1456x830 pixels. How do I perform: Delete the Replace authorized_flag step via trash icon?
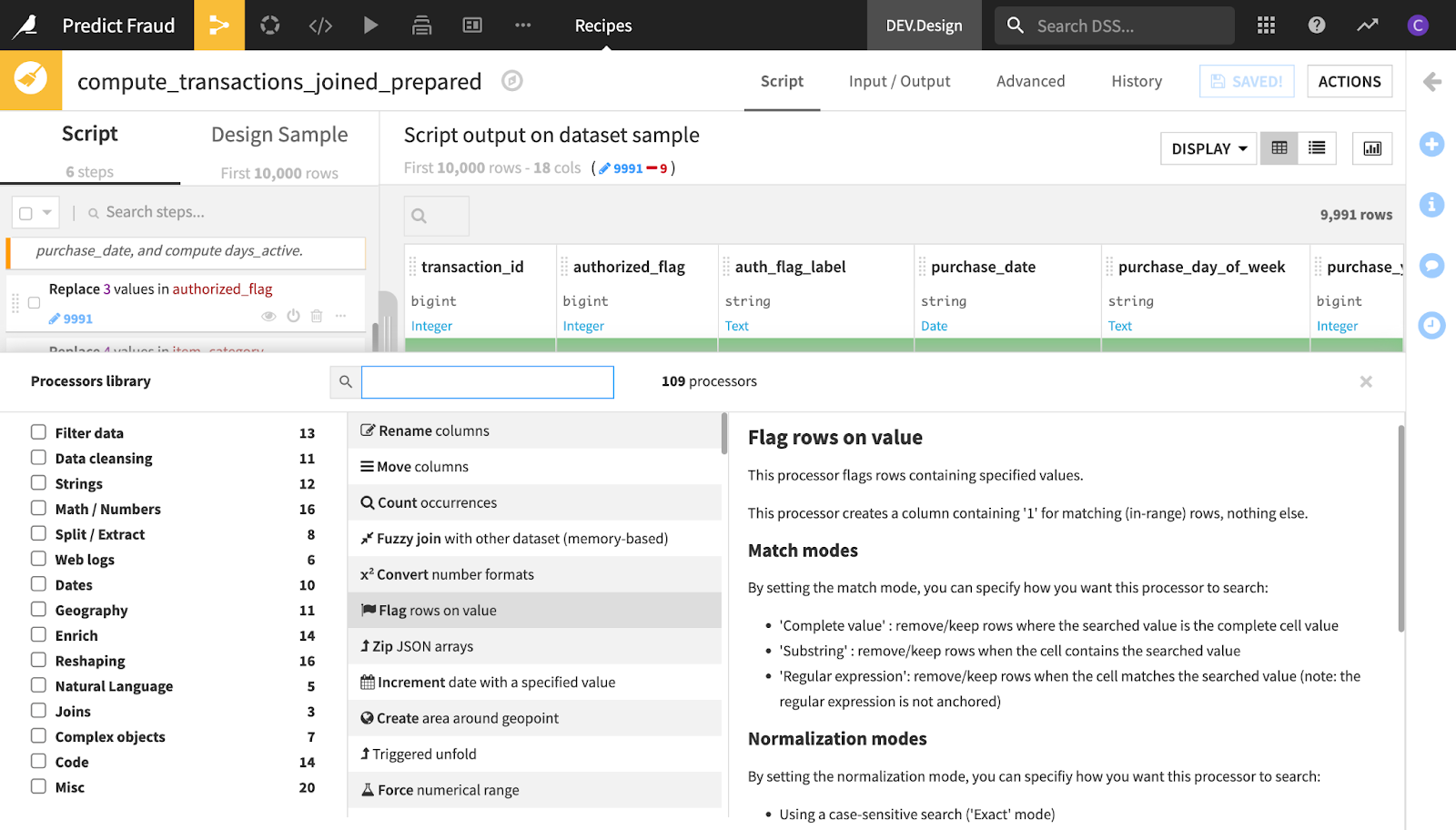click(x=317, y=317)
